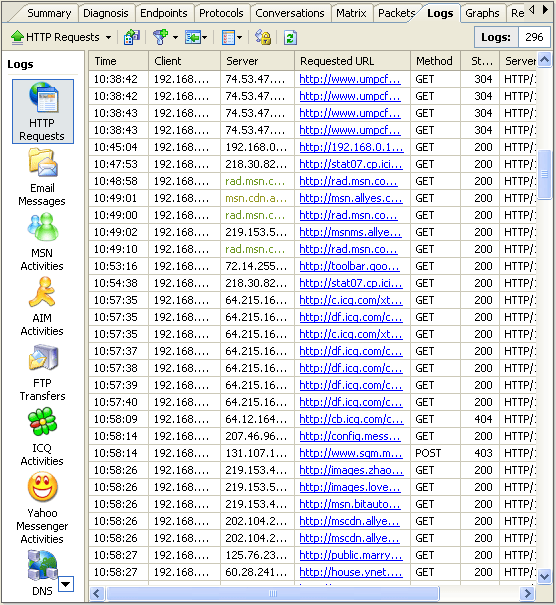The height and width of the screenshot is (605, 556).
Task: Click the Status (St...) column header
Action: [x=480, y=61]
